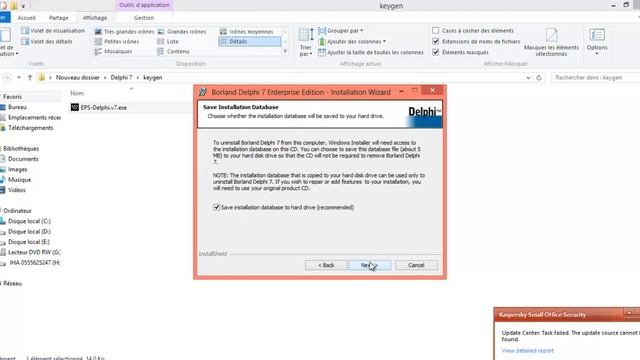The width and height of the screenshot is (640, 360).
Task: Cancel the Delphi installation wizard
Action: (416, 265)
